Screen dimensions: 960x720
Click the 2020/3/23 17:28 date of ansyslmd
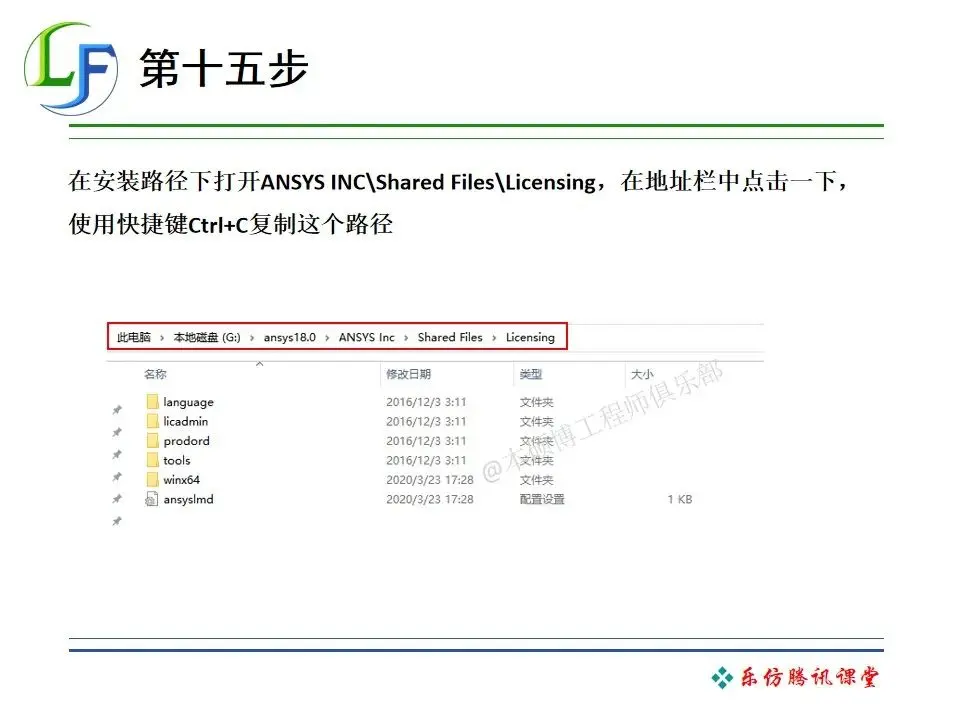(430, 500)
